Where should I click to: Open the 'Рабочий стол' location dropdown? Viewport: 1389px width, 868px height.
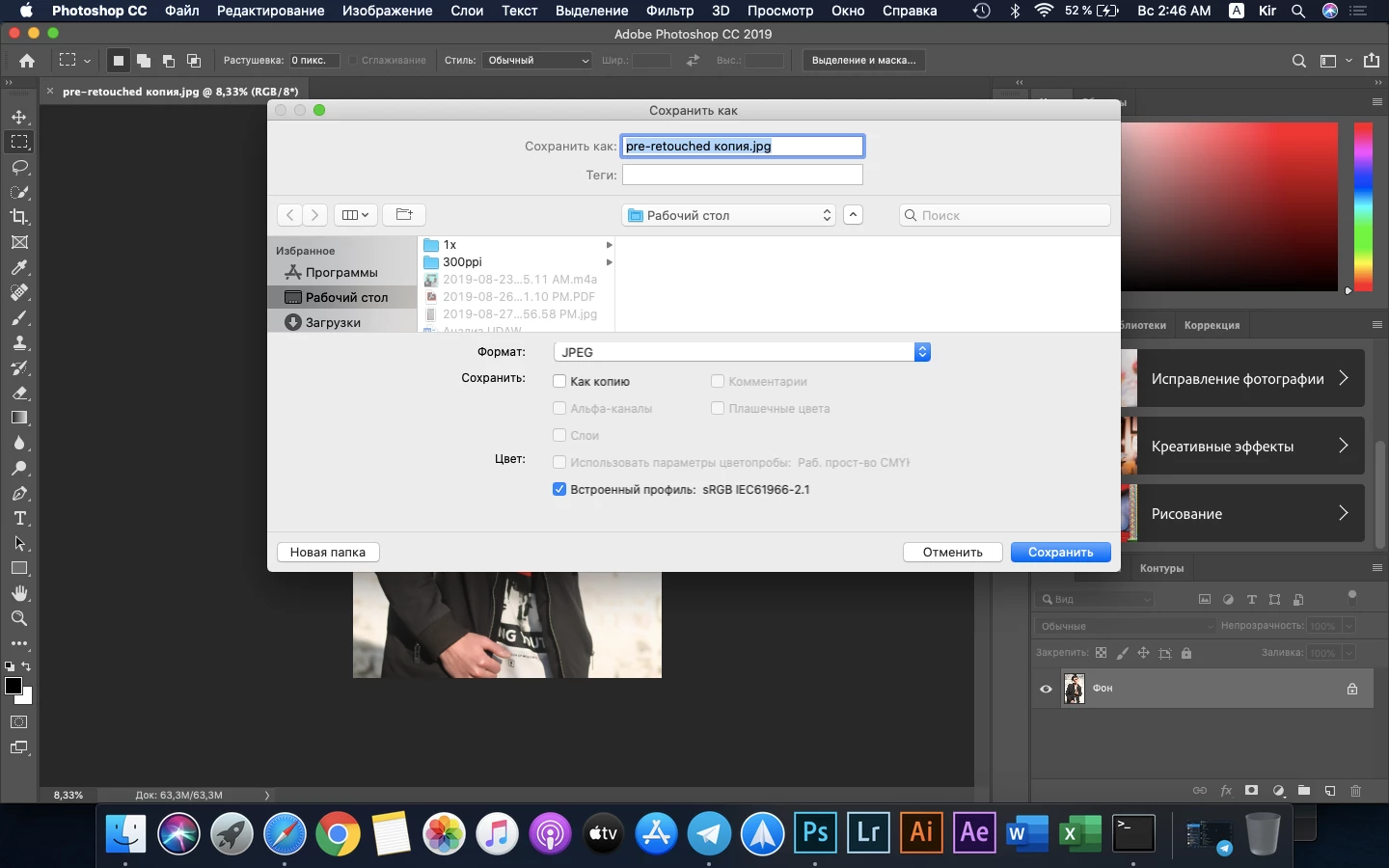(729, 215)
